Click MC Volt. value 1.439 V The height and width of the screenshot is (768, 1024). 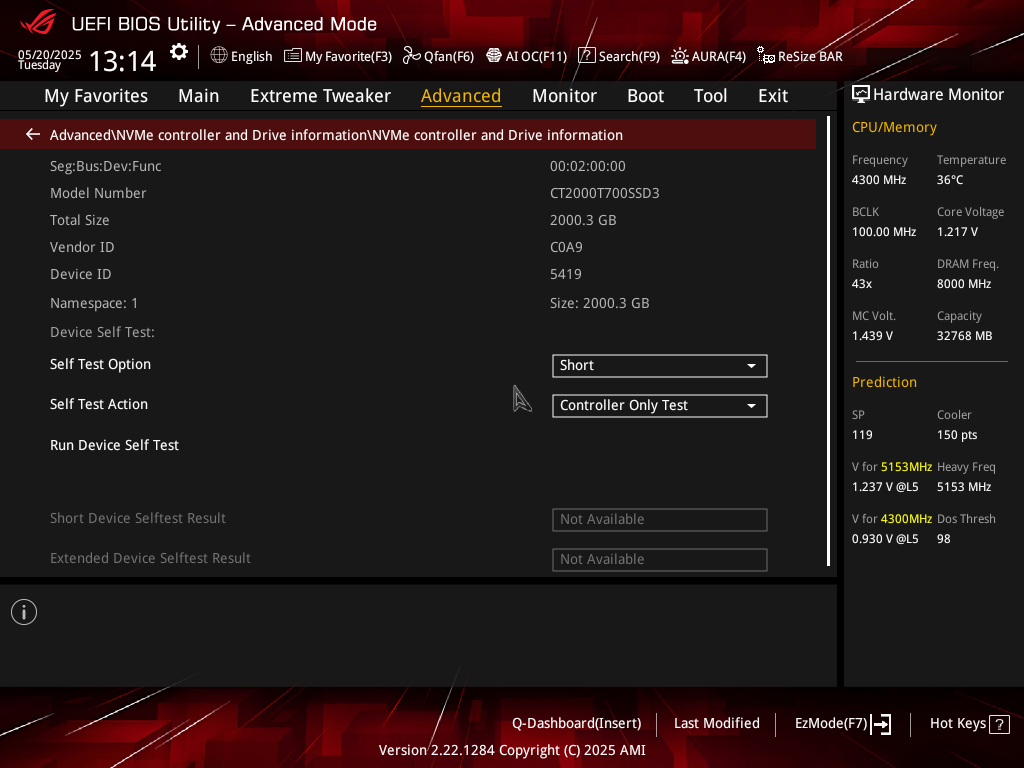click(872, 336)
